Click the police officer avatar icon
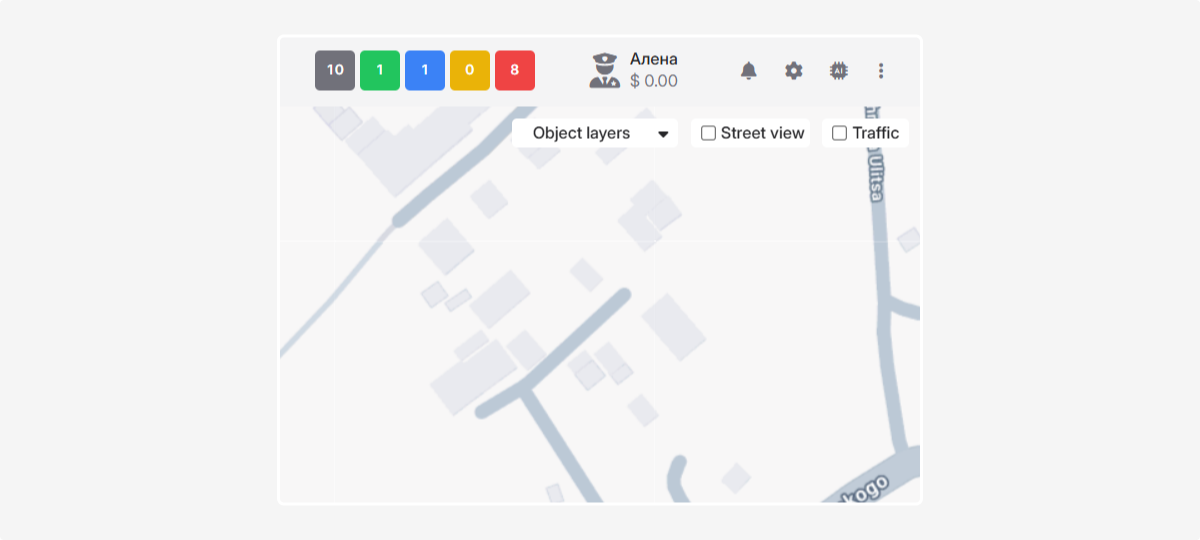 (605, 71)
